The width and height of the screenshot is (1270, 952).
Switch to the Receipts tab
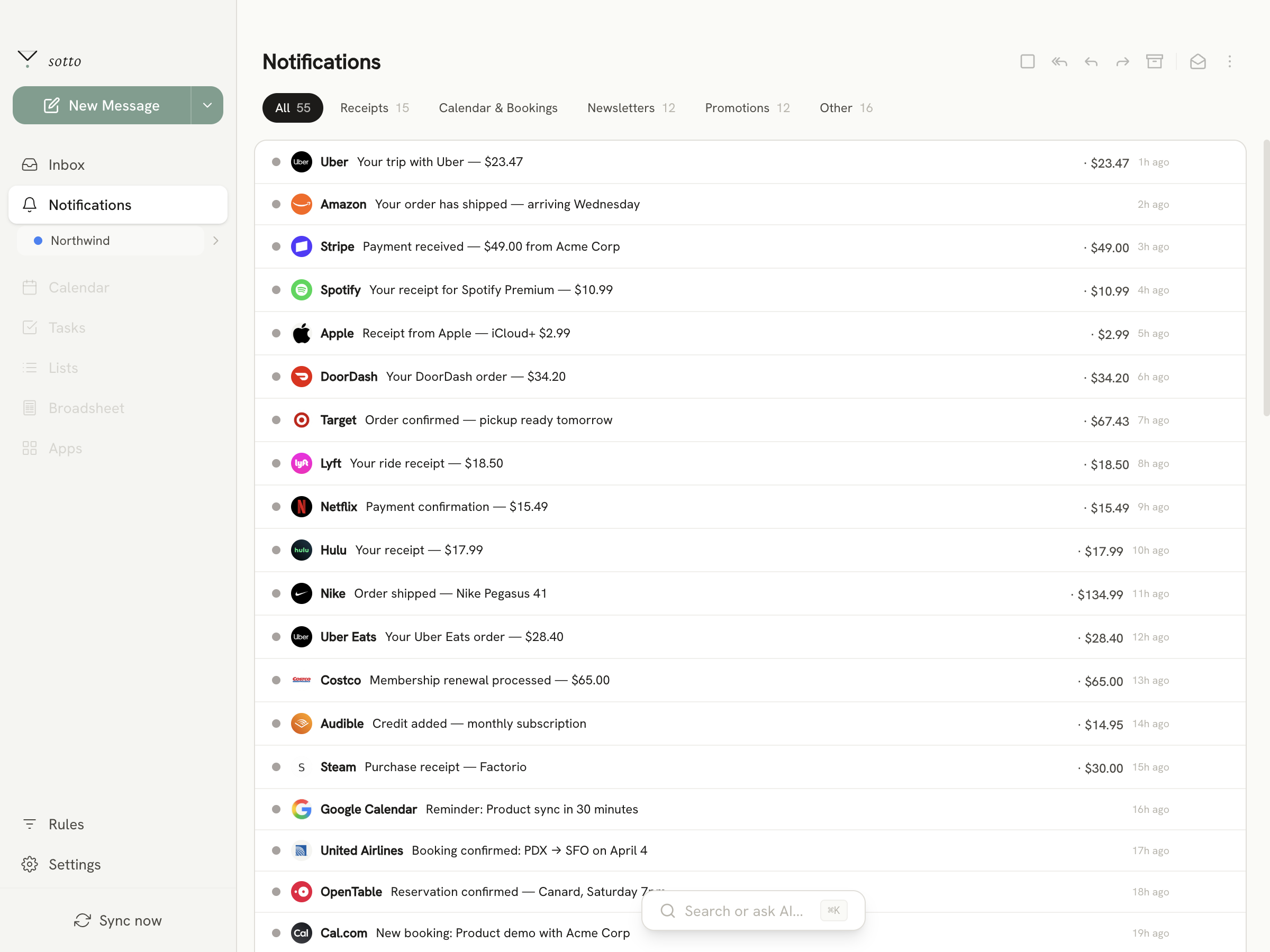(374, 107)
